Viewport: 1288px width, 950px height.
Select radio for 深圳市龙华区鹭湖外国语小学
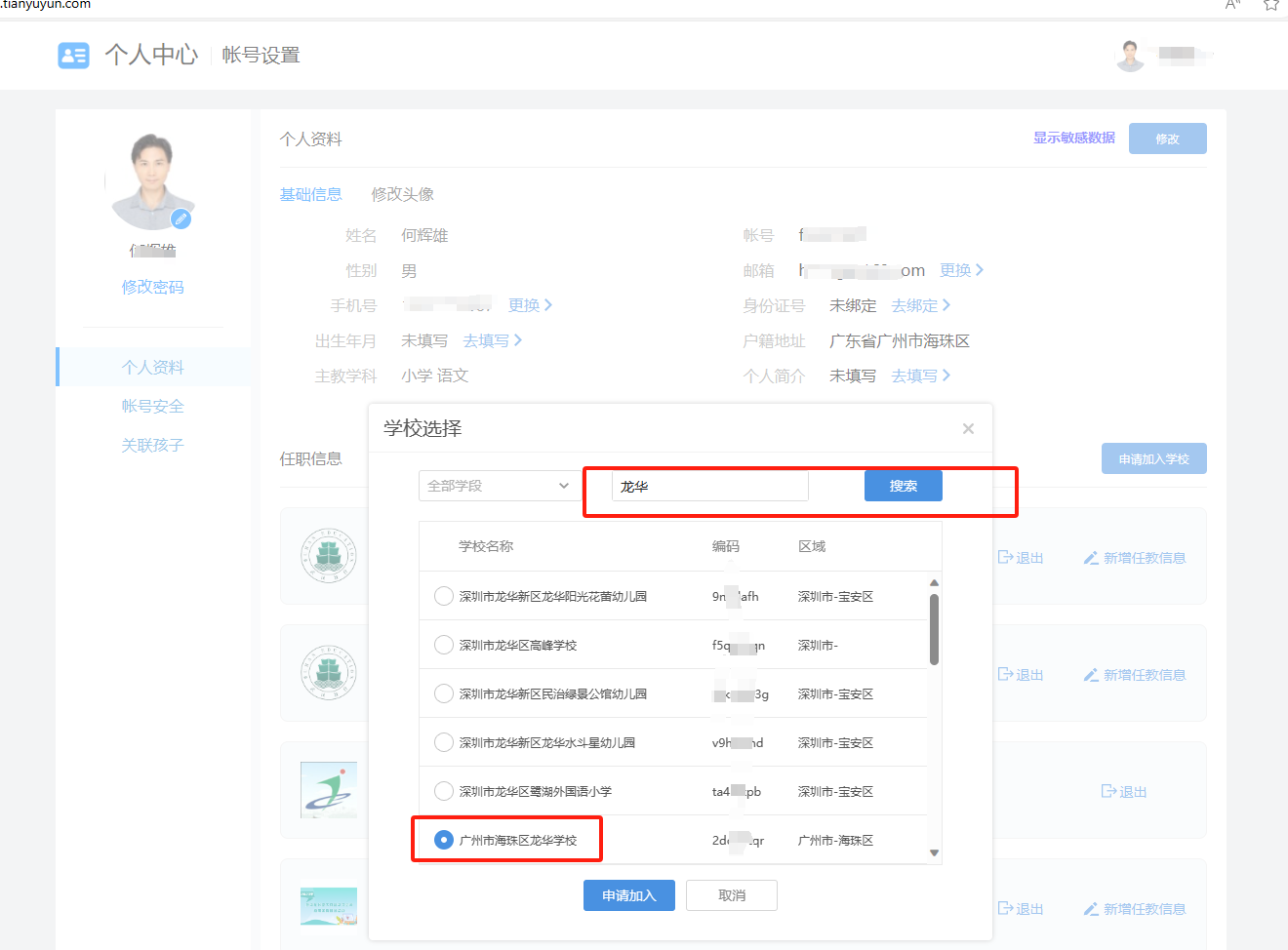click(x=444, y=791)
